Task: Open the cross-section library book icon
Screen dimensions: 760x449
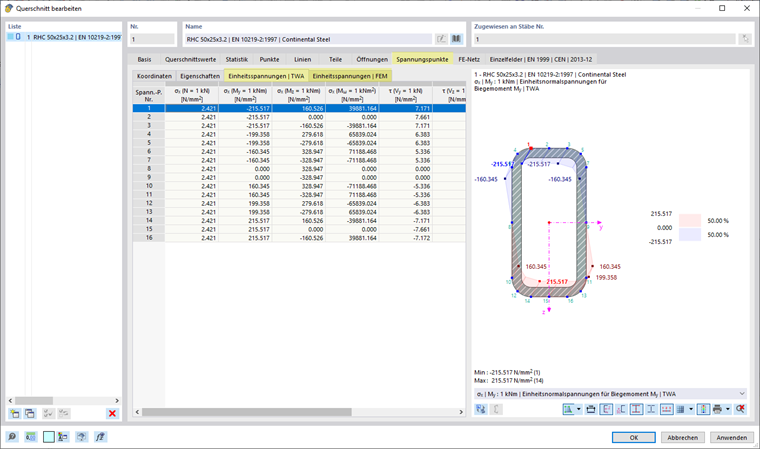Action: (456, 39)
